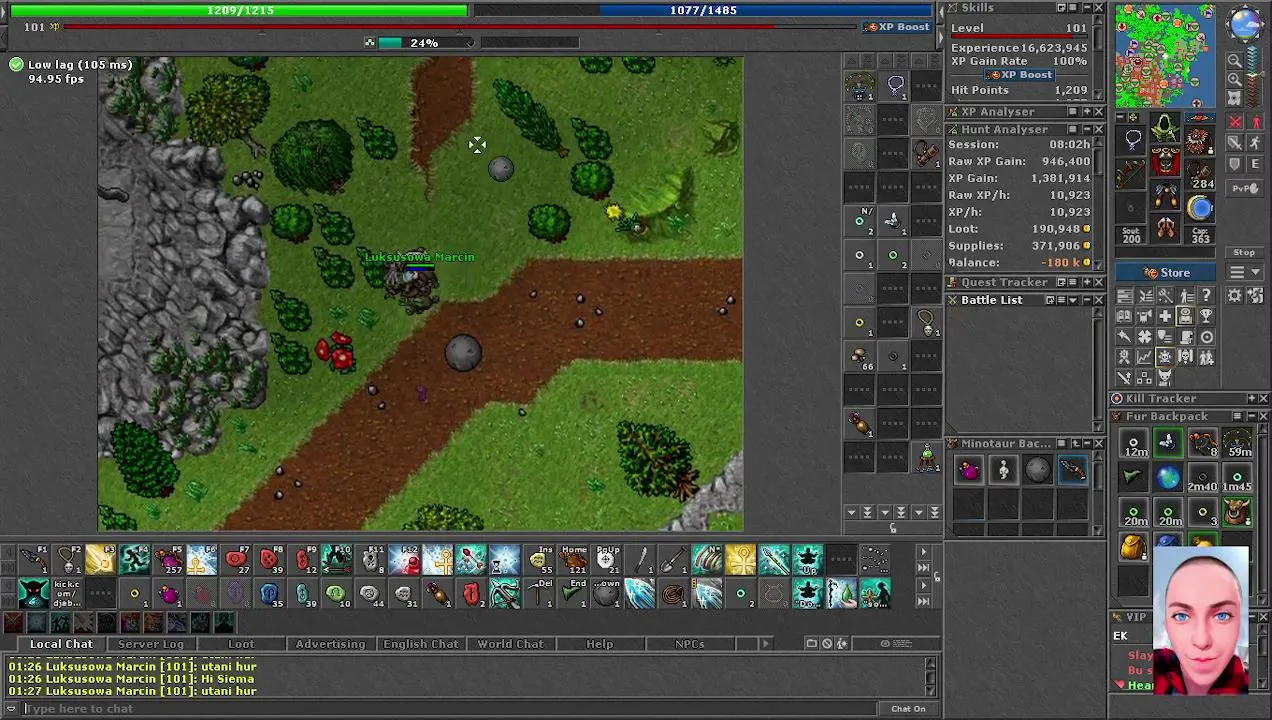Screen dimensions: 1272x720
Task: Toggle Chat On mode button
Action: click(x=908, y=709)
